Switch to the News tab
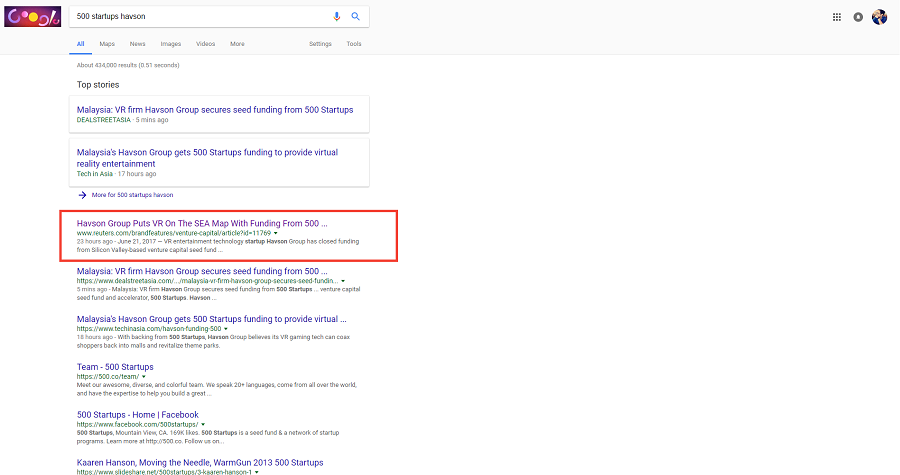 pyautogui.click(x=138, y=44)
